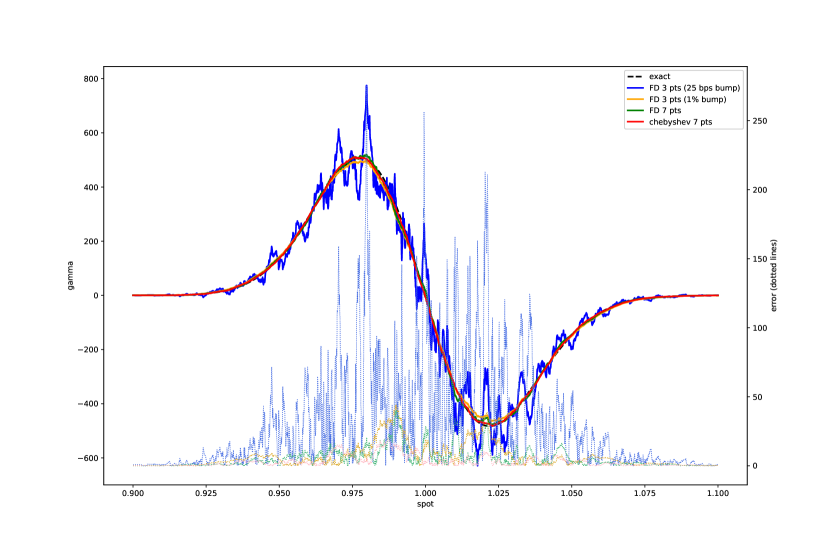Viewport: 830px width, 554px height.
Task: Click the blue legend line sample
Action: pyautogui.click(x=635, y=88)
